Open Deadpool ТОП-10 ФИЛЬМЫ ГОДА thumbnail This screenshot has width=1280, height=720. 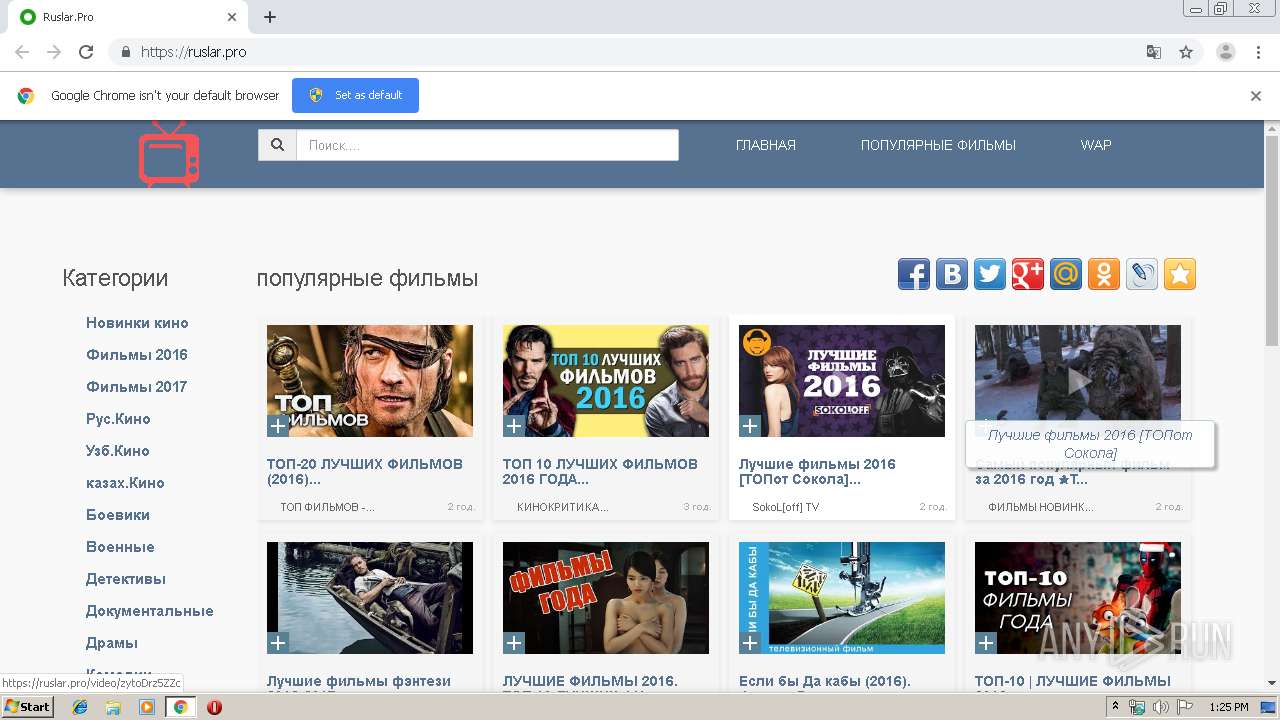point(1078,598)
